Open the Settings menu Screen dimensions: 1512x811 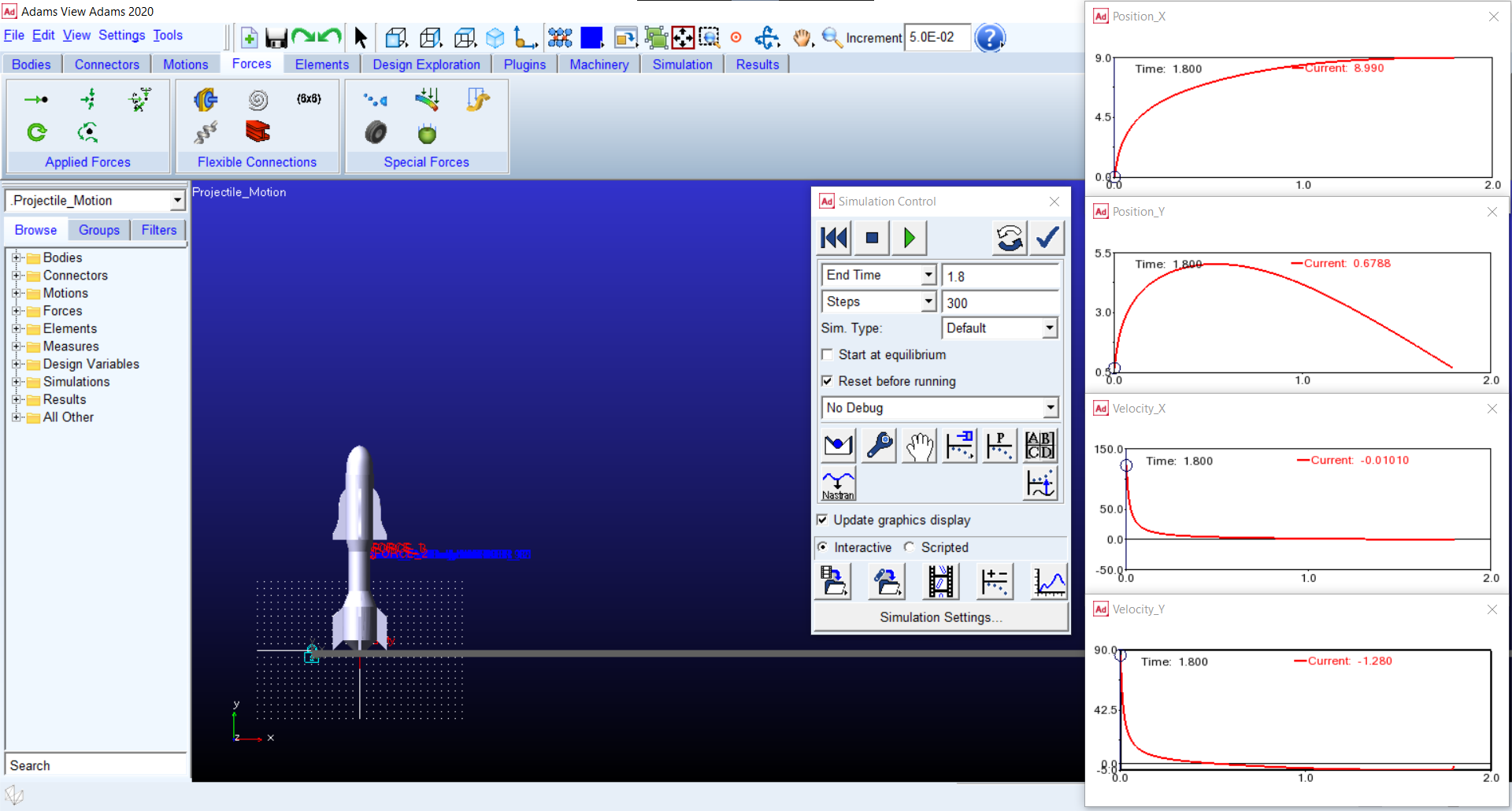click(121, 35)
